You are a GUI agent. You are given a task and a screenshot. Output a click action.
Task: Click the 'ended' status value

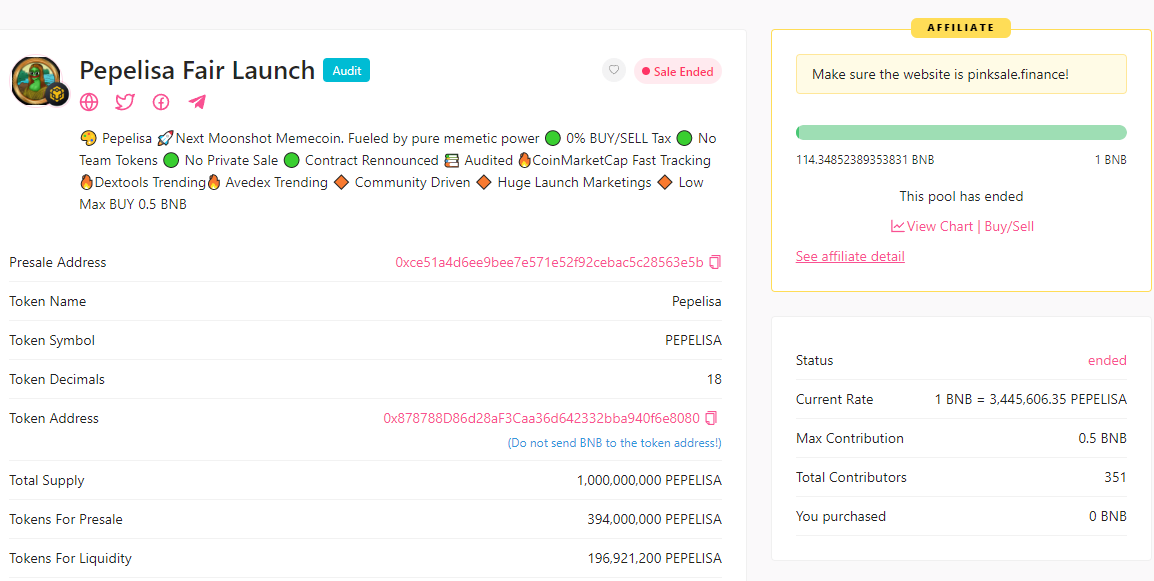(1107, 360)
